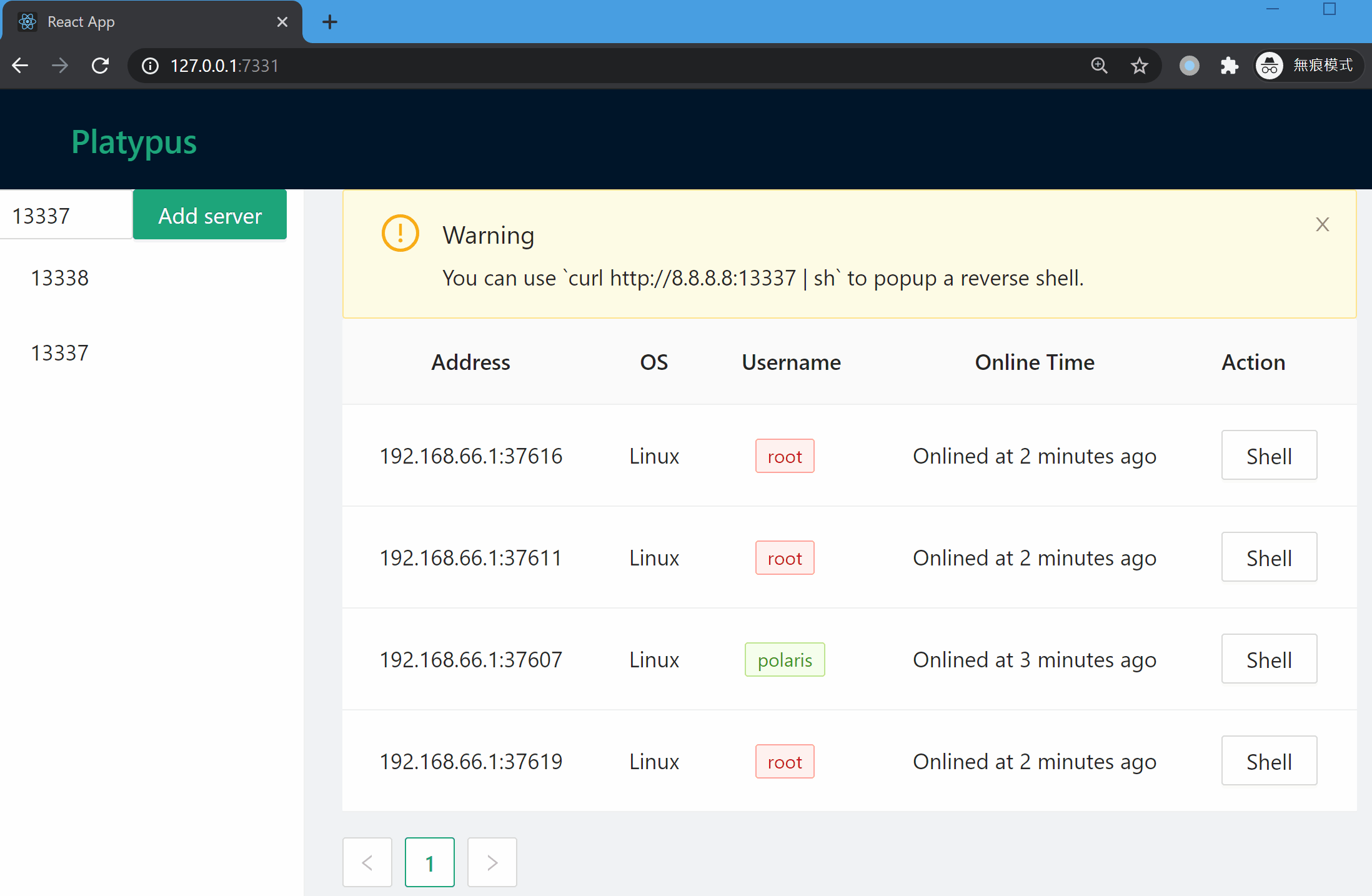Bookmark page with star icon
Viewport: 1372px width, 896px height.
click(x=1139, y=66)
